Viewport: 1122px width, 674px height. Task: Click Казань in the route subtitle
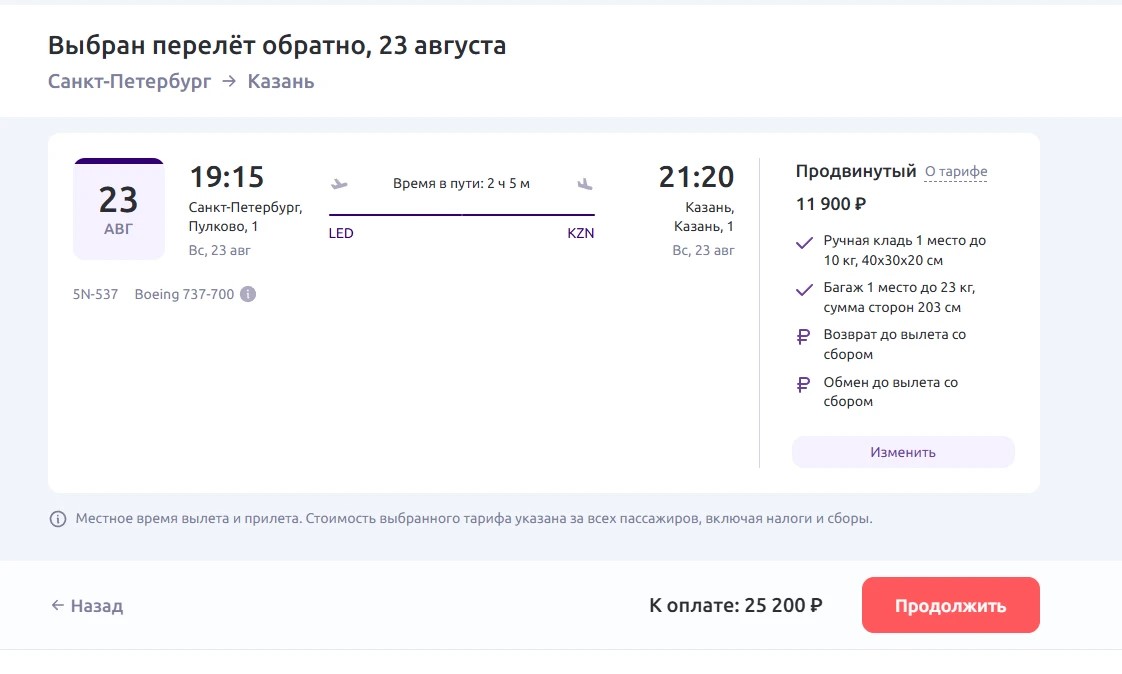(281, 81)
